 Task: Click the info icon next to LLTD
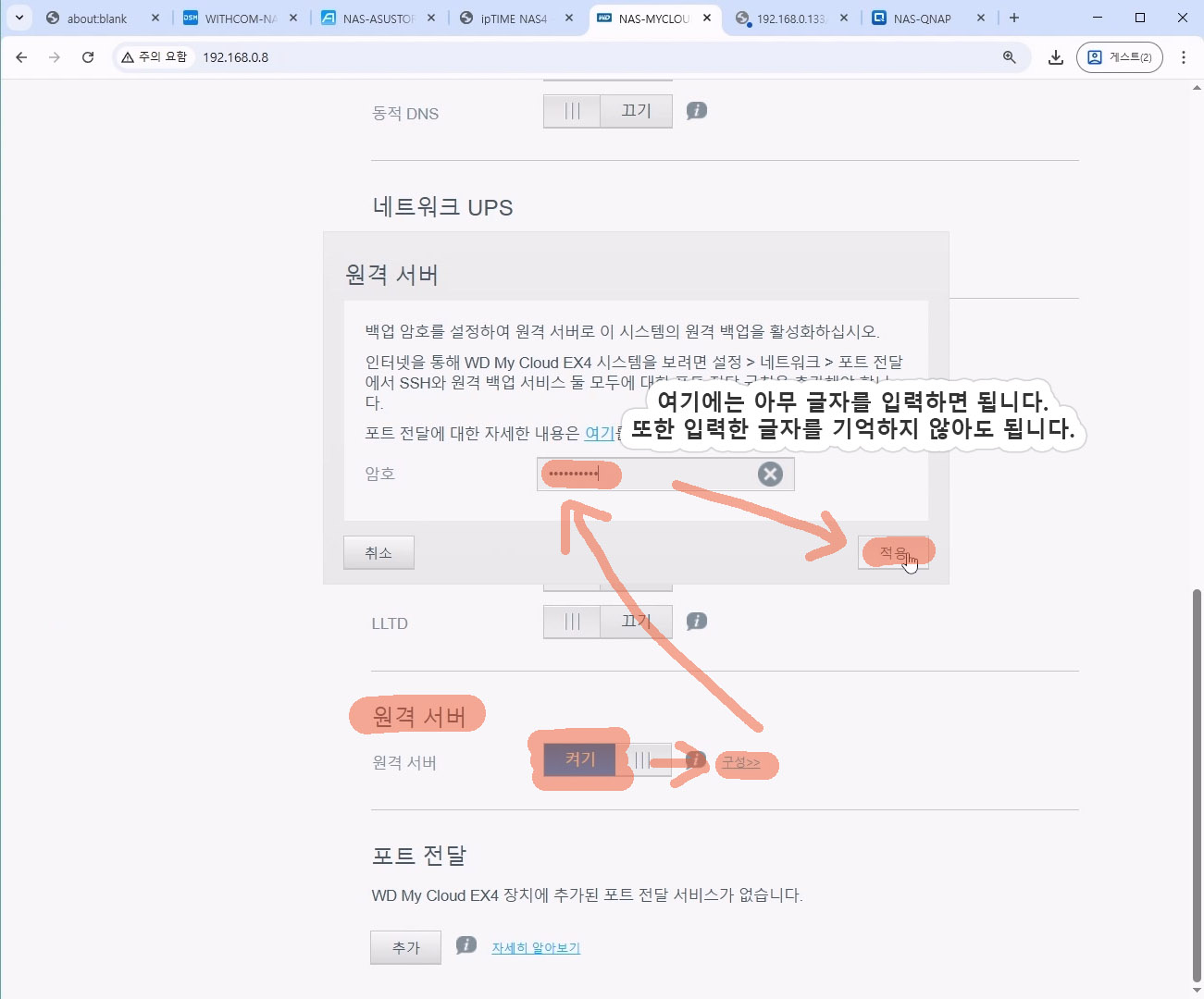697,622
